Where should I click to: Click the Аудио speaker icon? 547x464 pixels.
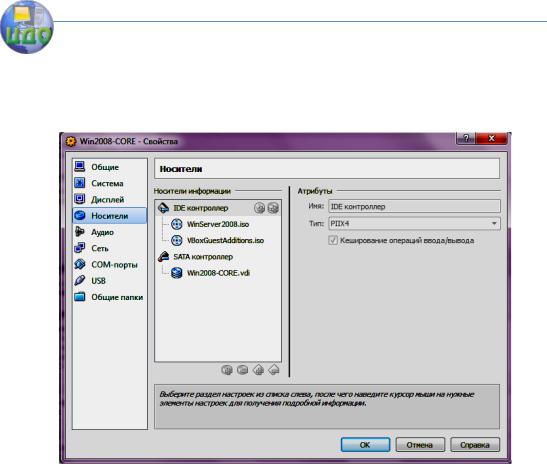point(80,232)
